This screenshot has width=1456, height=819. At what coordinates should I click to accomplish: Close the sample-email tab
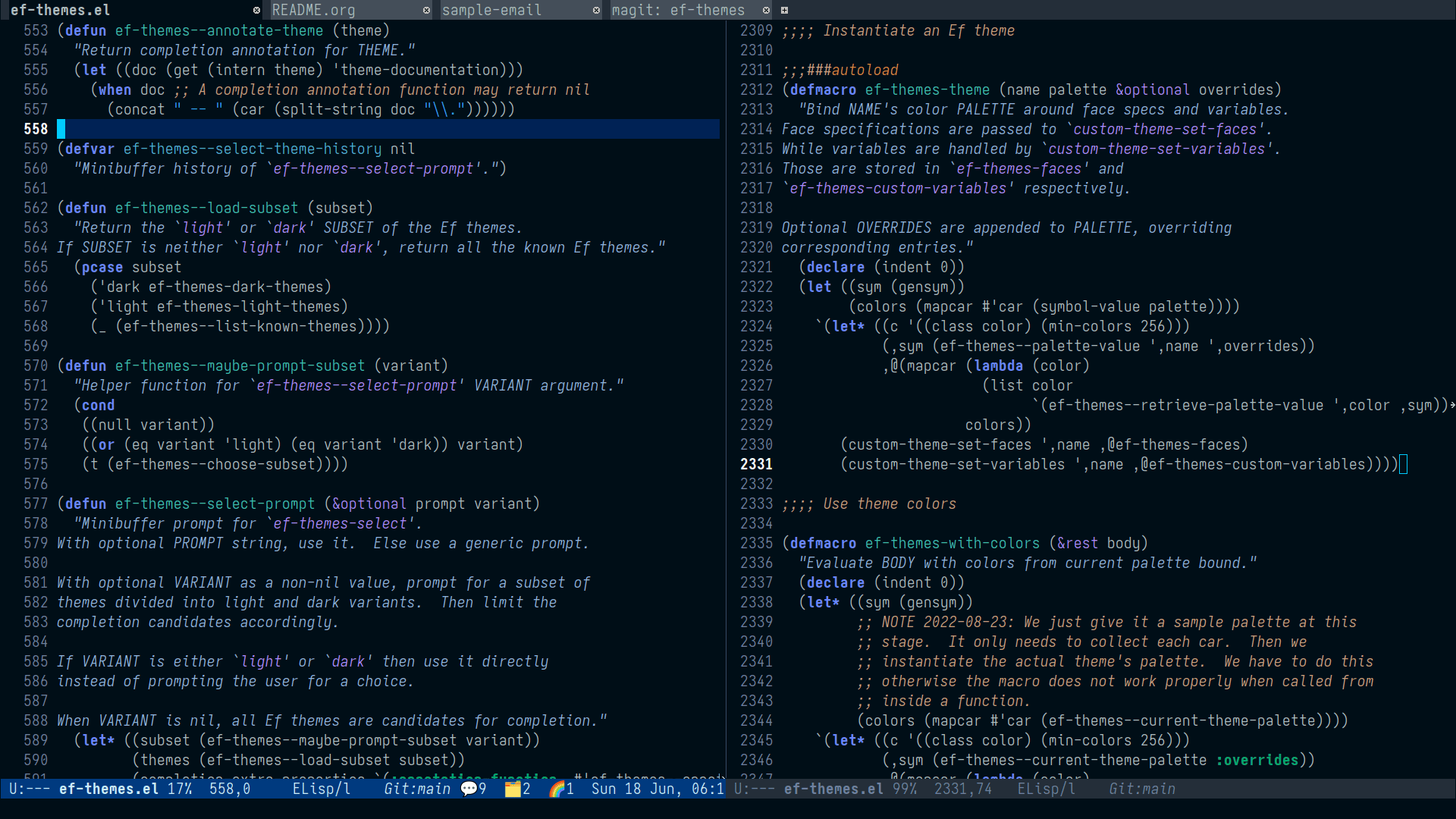pyautogui.click(x=596, y=10)
